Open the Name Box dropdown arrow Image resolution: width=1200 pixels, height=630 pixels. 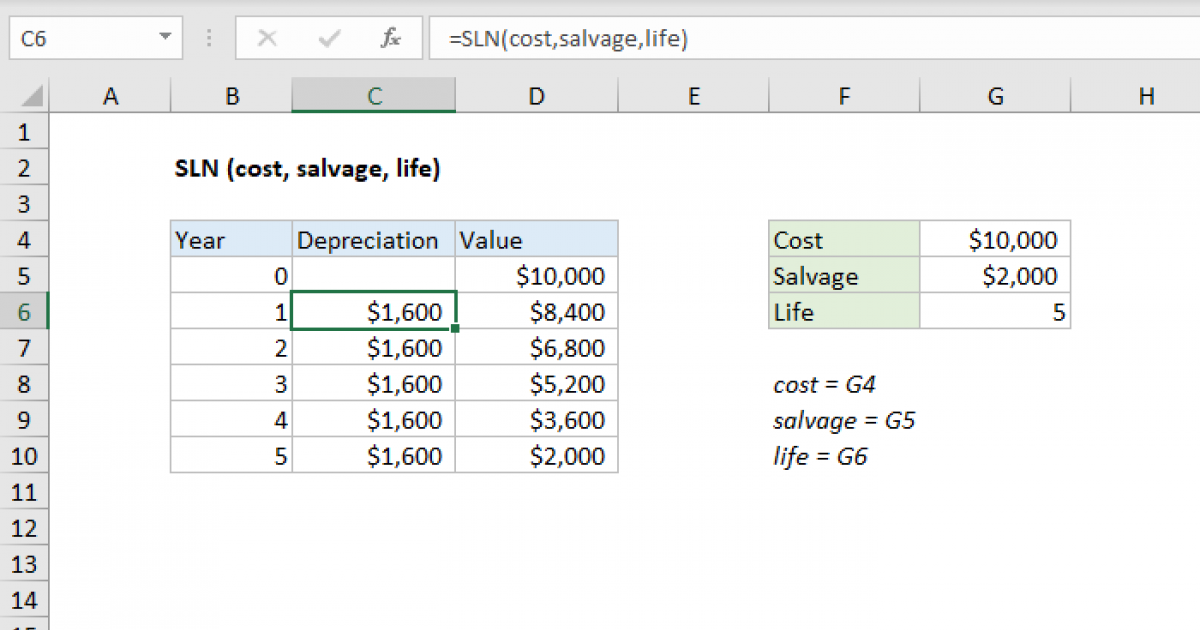163,38
